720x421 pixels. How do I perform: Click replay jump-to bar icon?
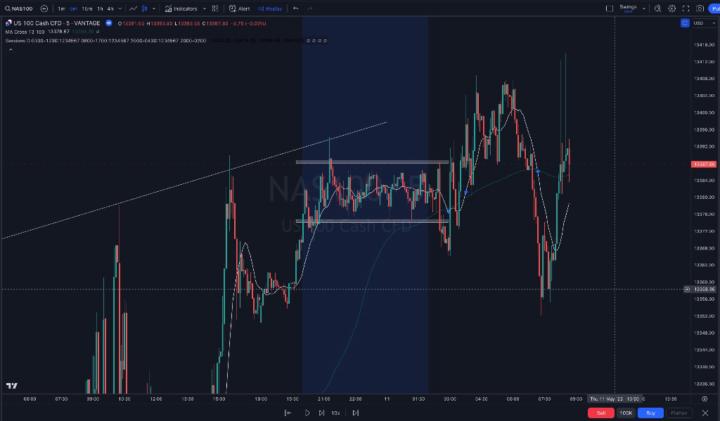tap(288, 413)
